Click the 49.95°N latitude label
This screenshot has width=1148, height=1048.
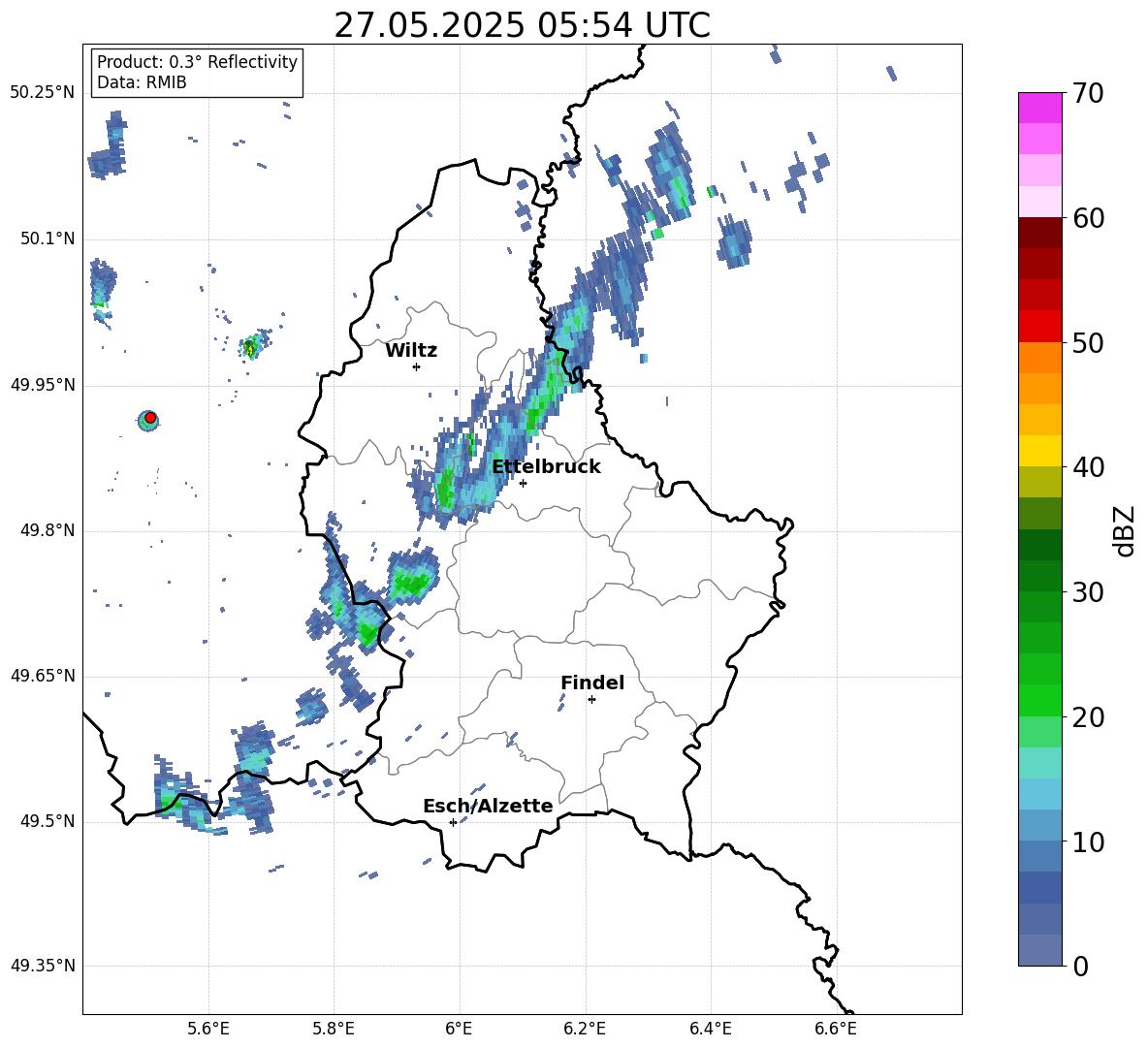point(43,385)
